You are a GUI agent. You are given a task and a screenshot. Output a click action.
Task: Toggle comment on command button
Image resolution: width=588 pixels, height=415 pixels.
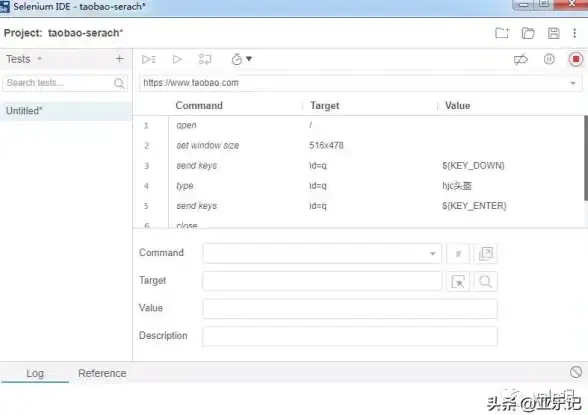458,254
